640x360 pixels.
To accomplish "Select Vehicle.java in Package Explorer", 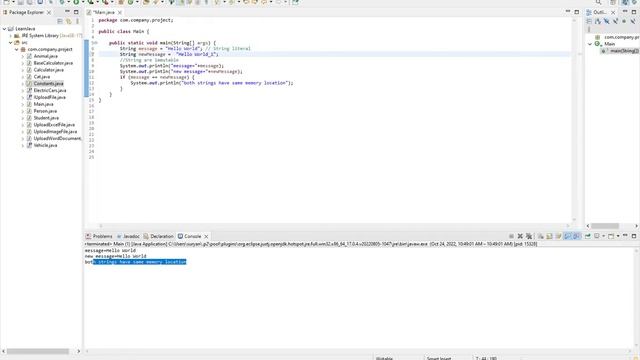I will (x=45, y=145).
